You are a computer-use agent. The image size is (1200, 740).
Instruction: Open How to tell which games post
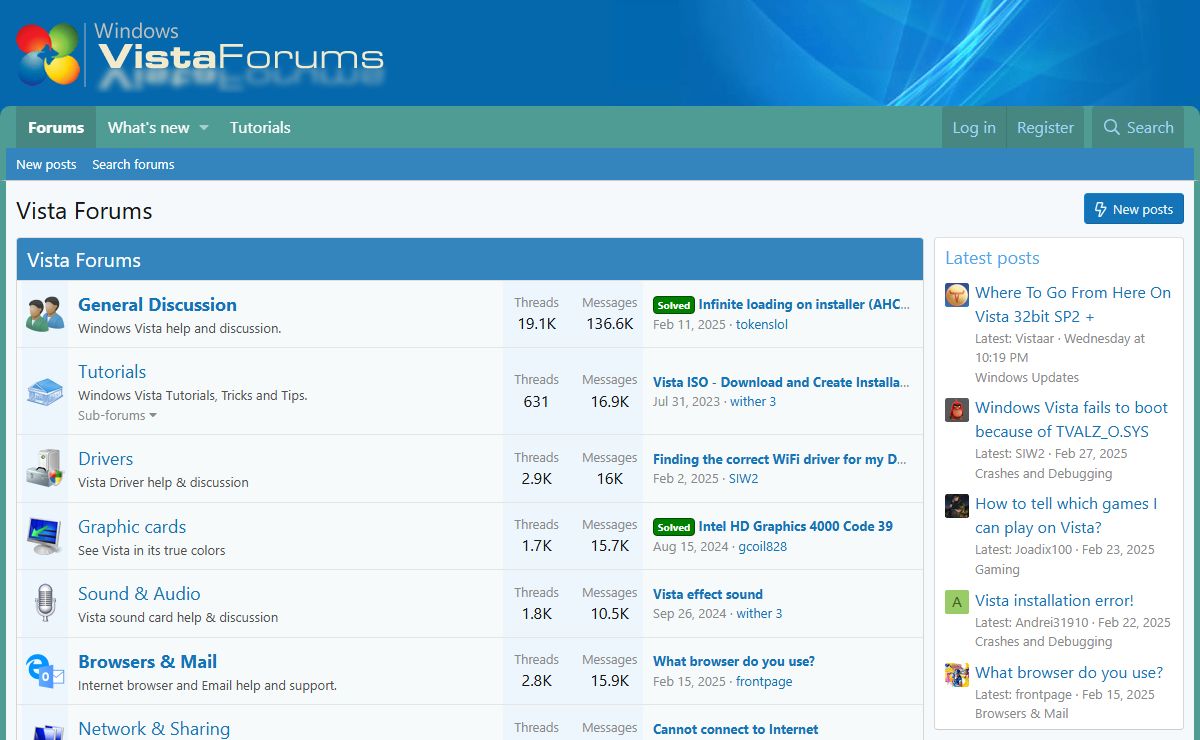point(1066,516)
